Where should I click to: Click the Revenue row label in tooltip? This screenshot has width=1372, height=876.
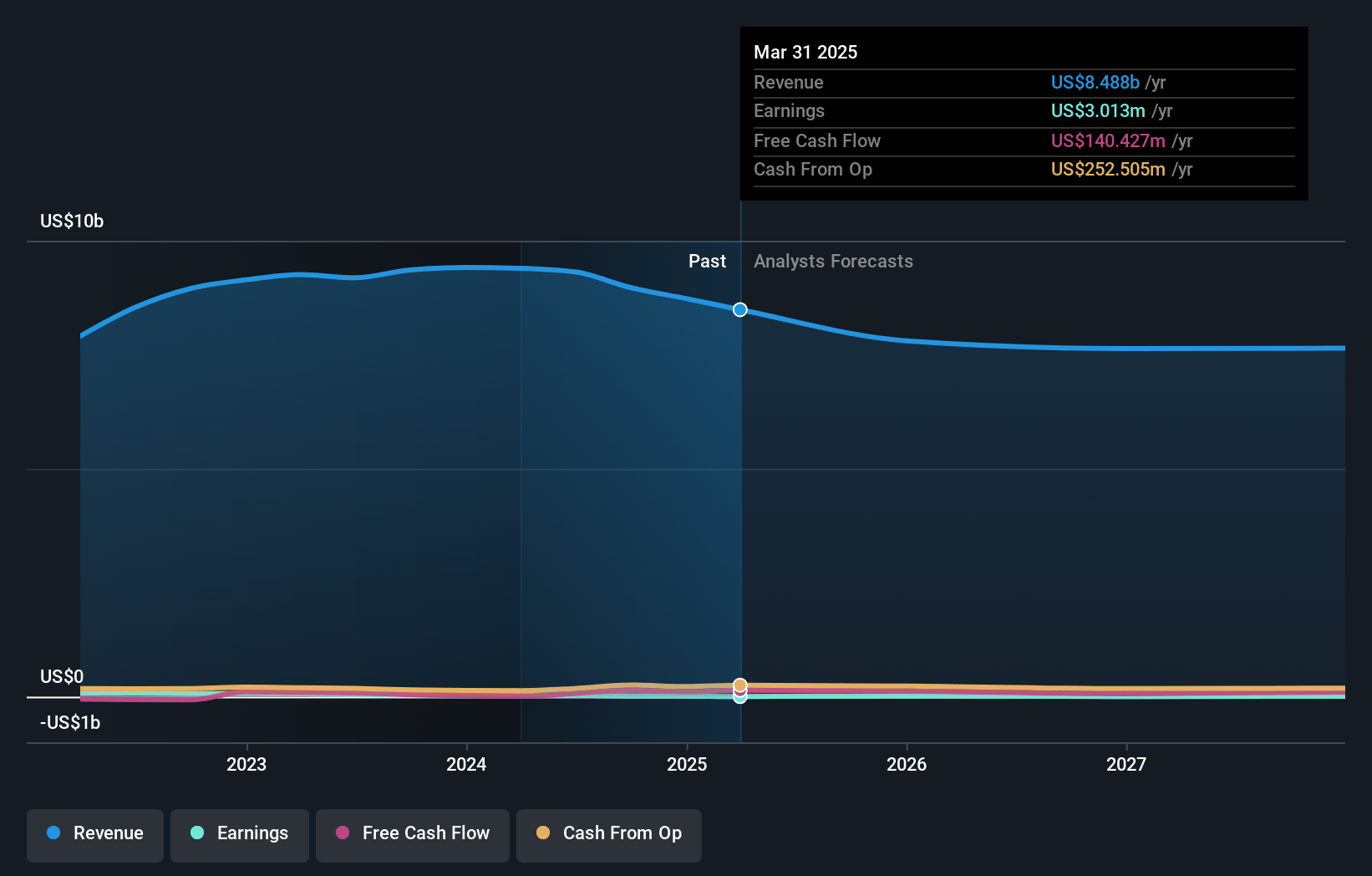click(788, 82)
